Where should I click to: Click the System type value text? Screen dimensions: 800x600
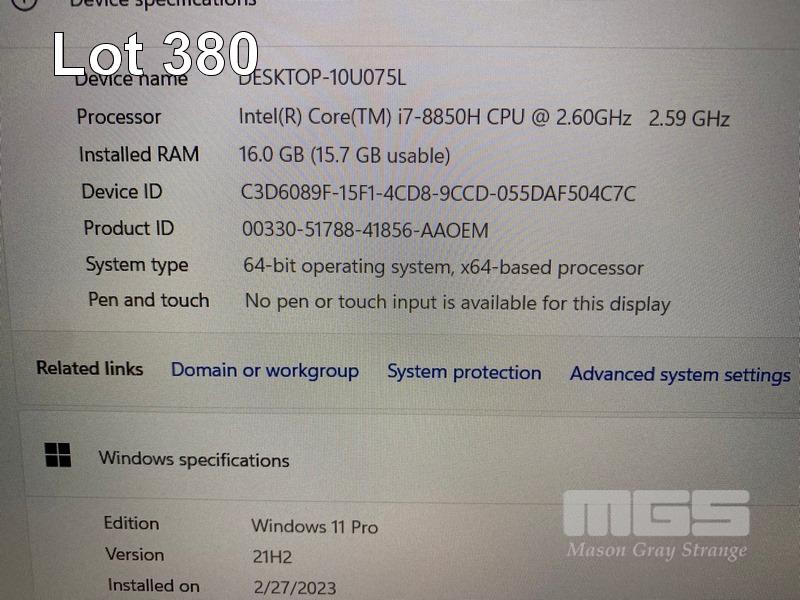[443, 267]
